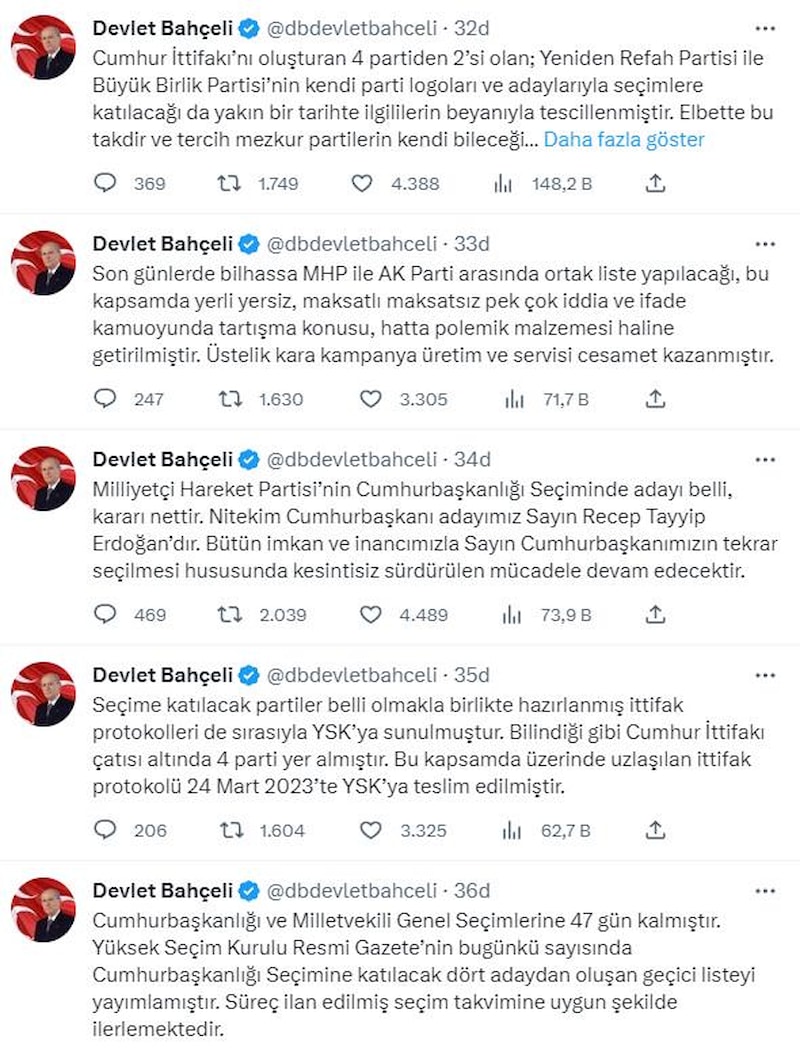Like the tweet with 3.325 likes
The width and height of the screenshot is (800, 1051).
point(371,830)
